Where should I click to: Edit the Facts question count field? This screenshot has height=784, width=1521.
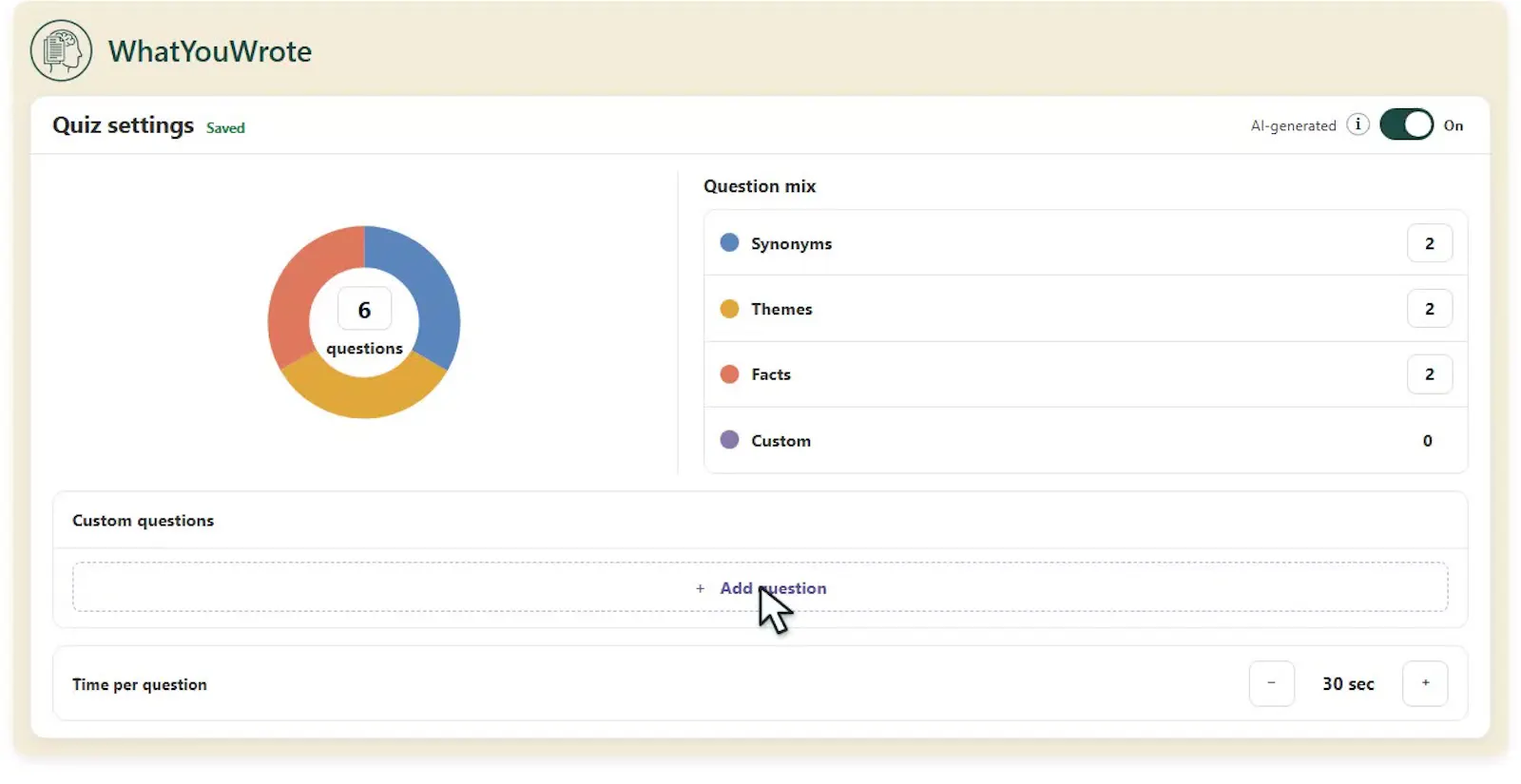pyautogui.click(x=1429, y=374)
